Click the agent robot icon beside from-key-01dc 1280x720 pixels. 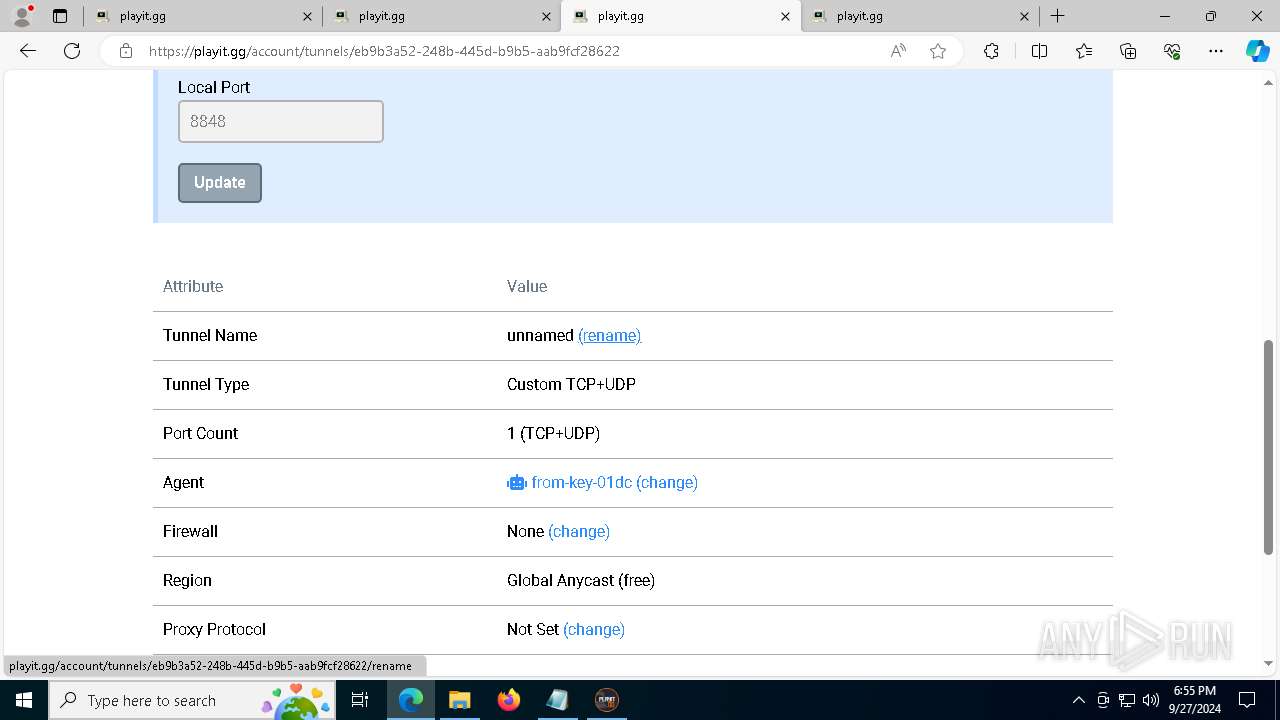(x=516, y=482)
